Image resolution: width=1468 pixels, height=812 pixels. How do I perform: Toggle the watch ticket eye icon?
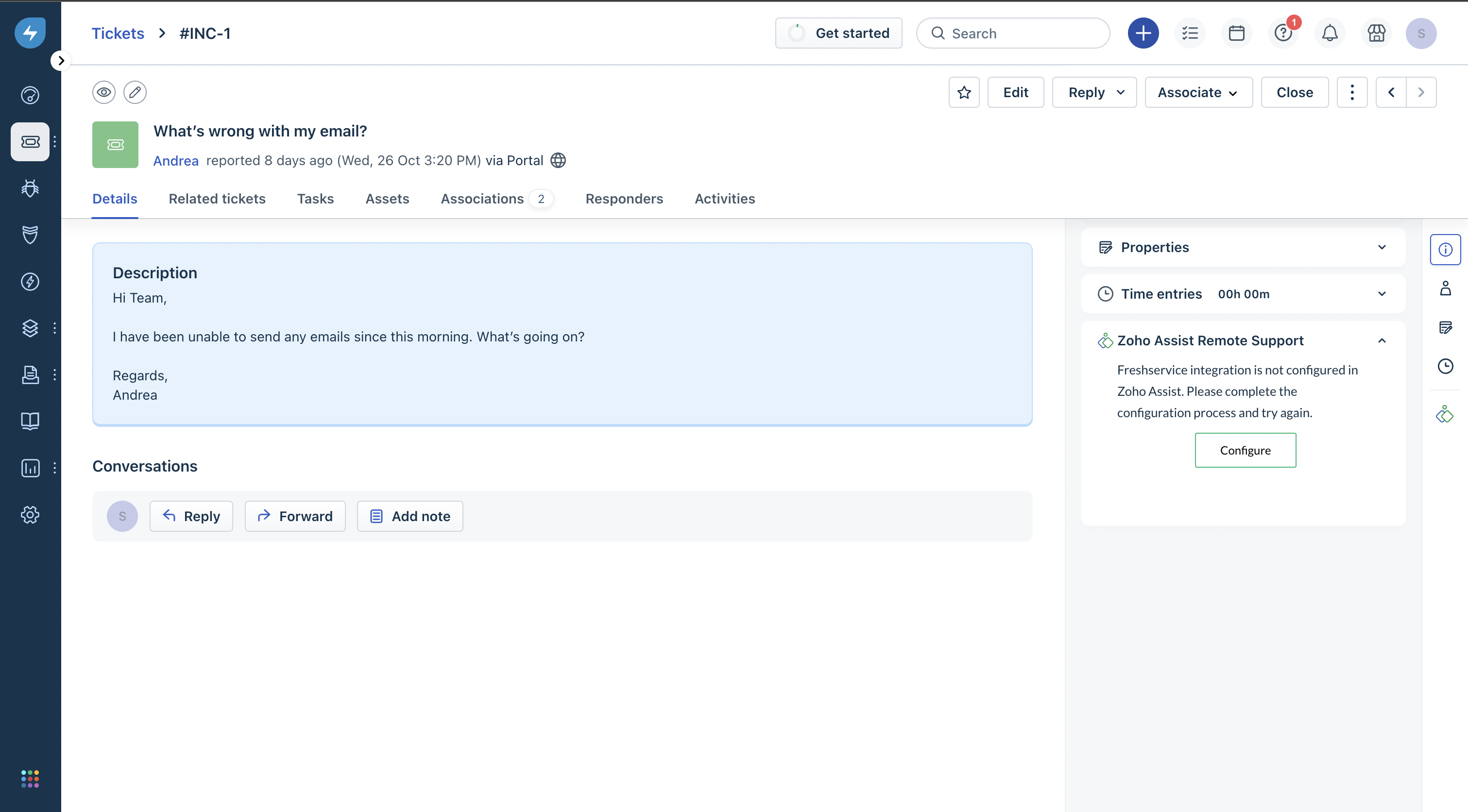[x=104, y=92]
